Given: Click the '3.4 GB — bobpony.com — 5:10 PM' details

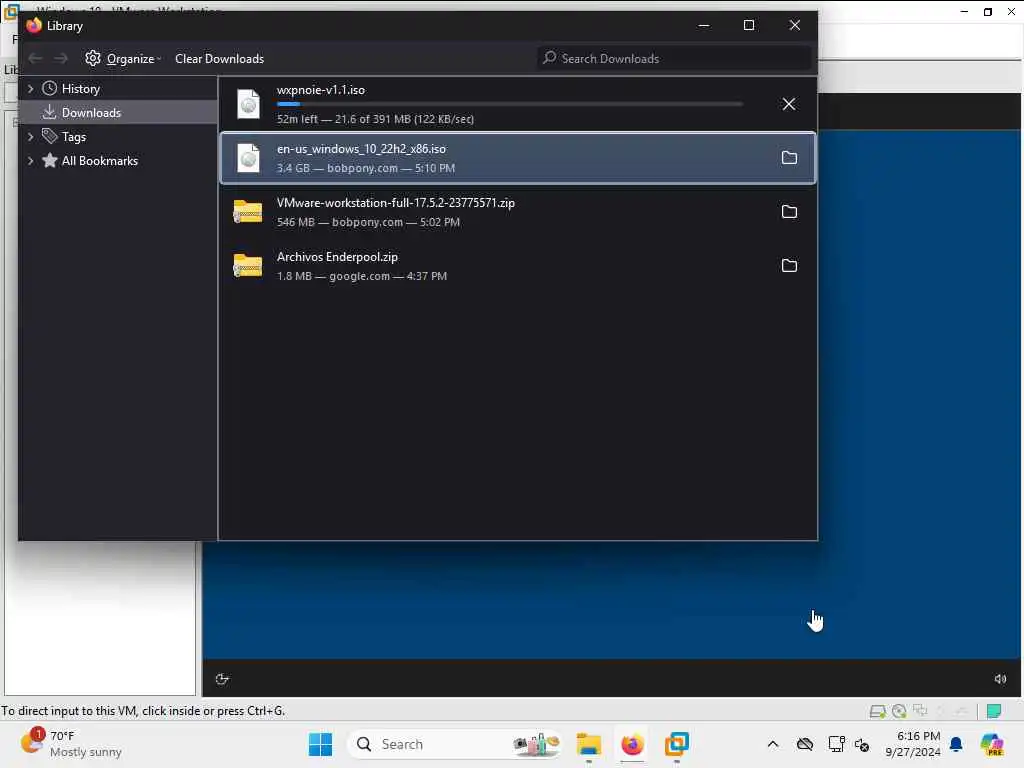Looking at the screenshot, I should coord(366,168).
